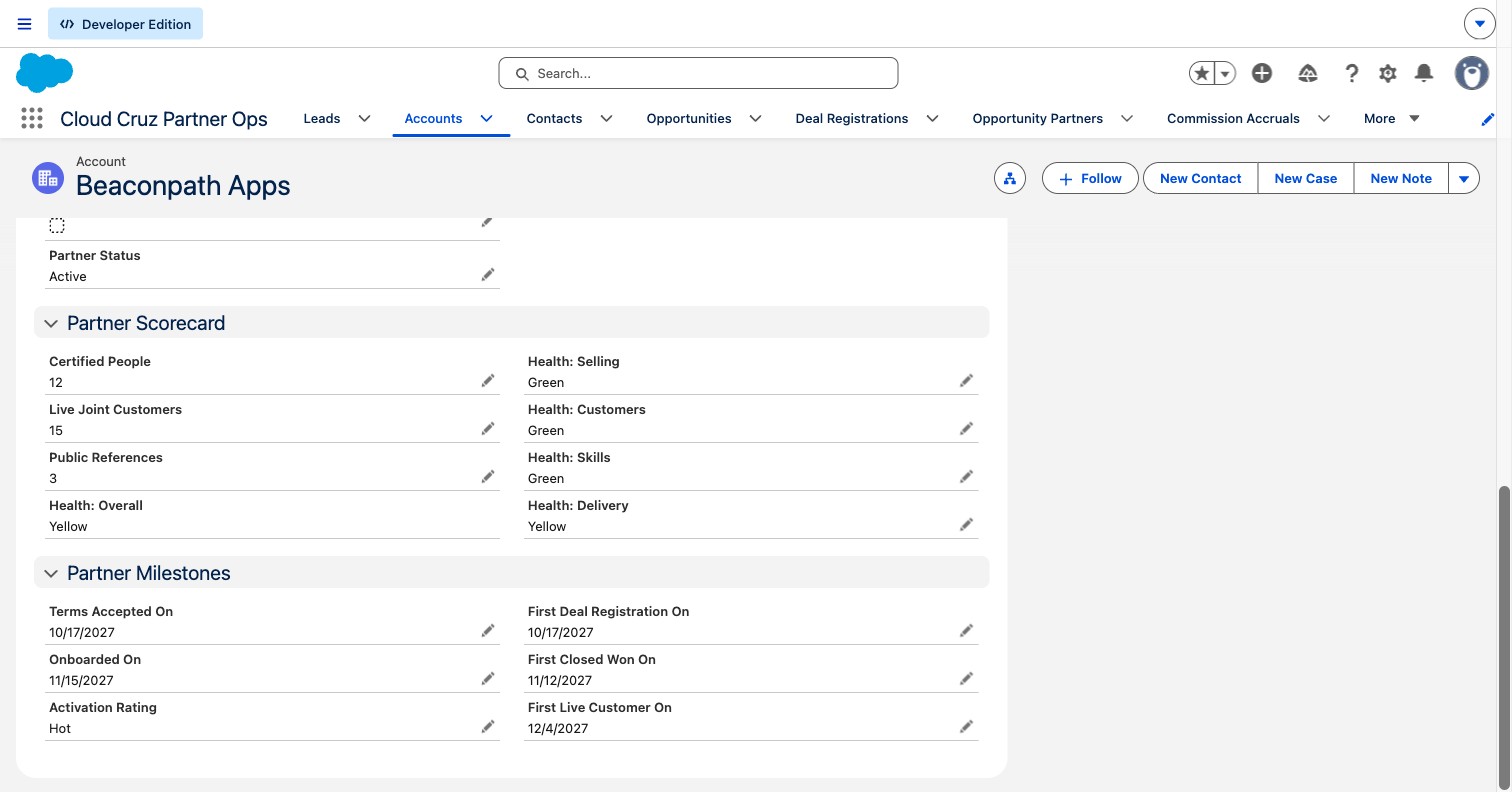Go to the Opportunities tab
Image resolution: width=1512 pixels, height=792 pixels.
coord(689,119)
